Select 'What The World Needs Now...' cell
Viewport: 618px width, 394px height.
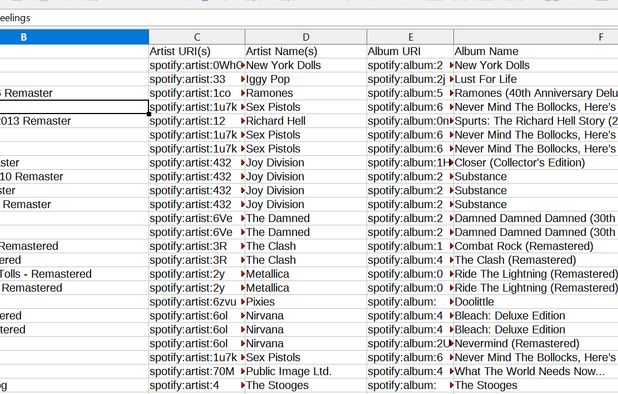[536, 372]
